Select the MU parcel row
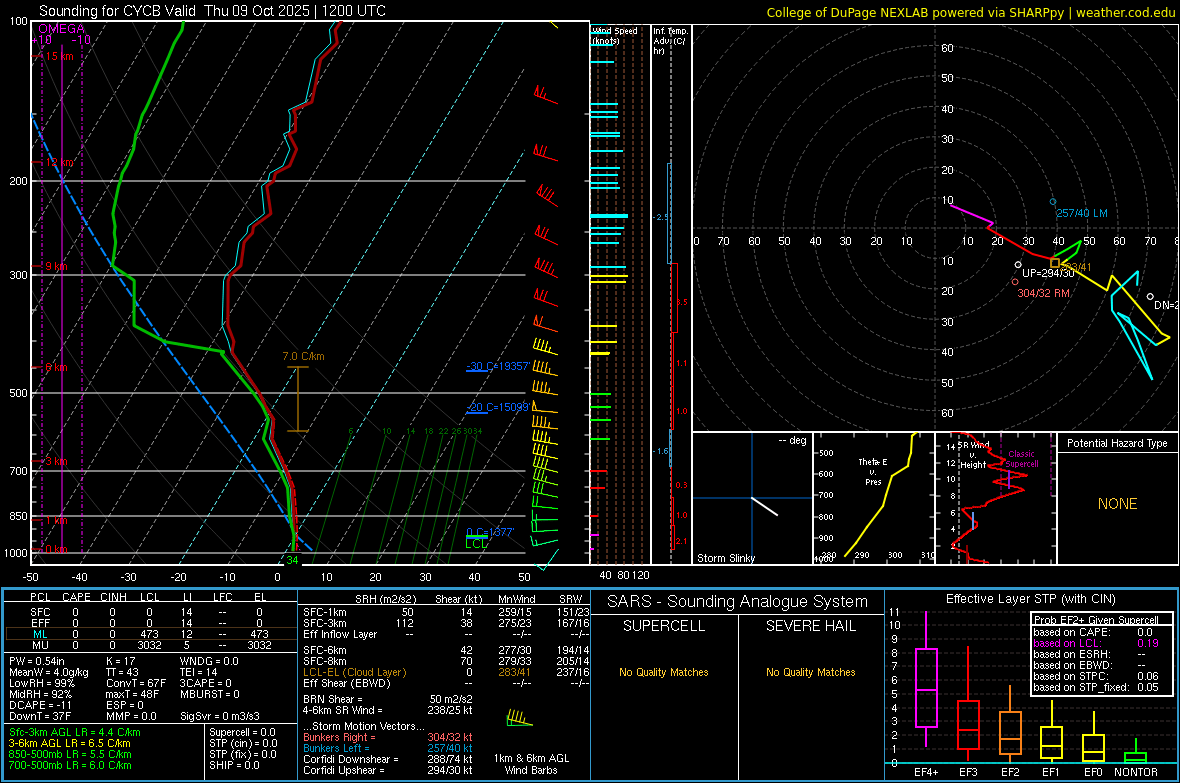This screenshot has height=783, width=1180. pos(149,645)
